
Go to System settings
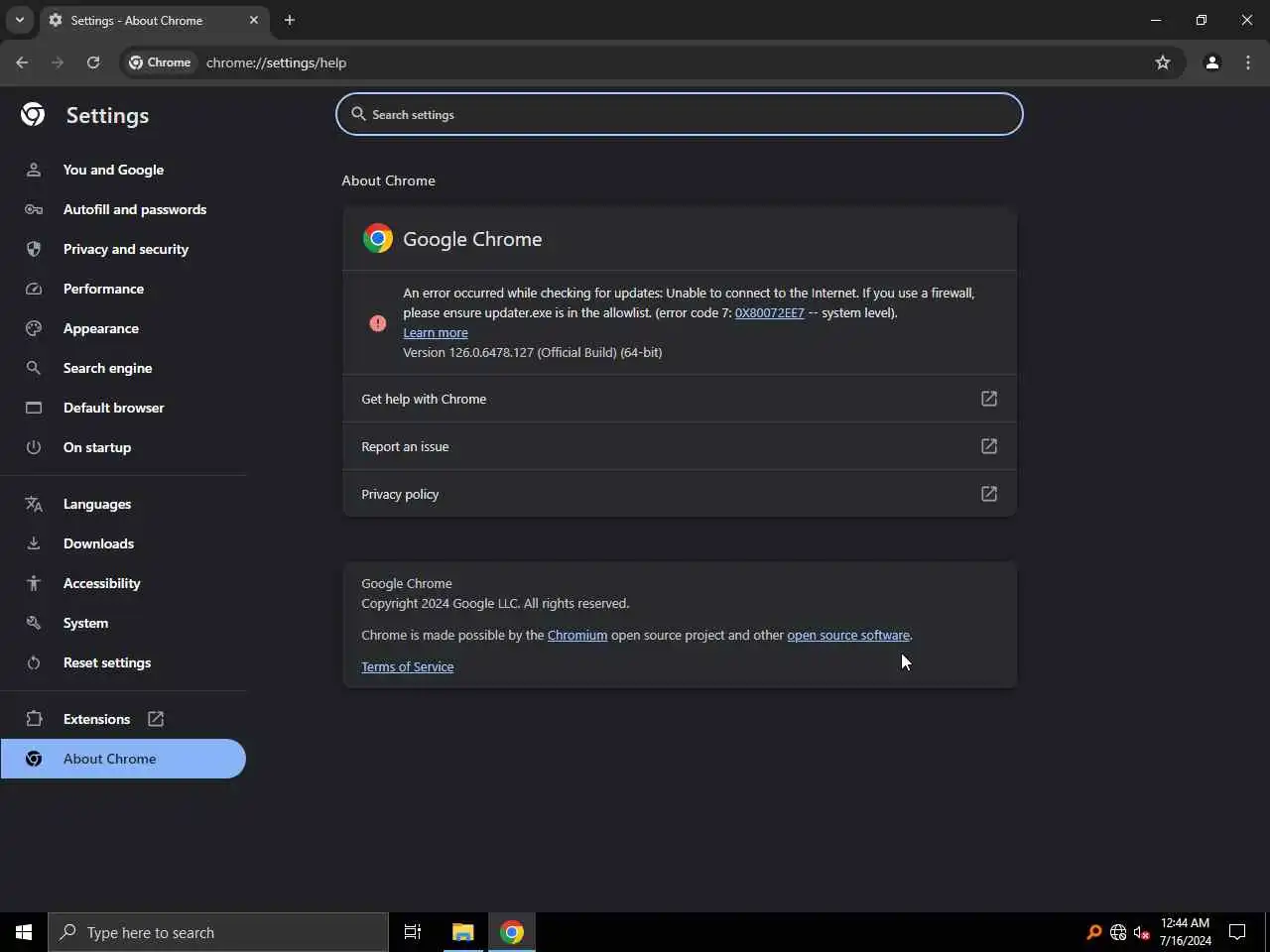[123, 623]
